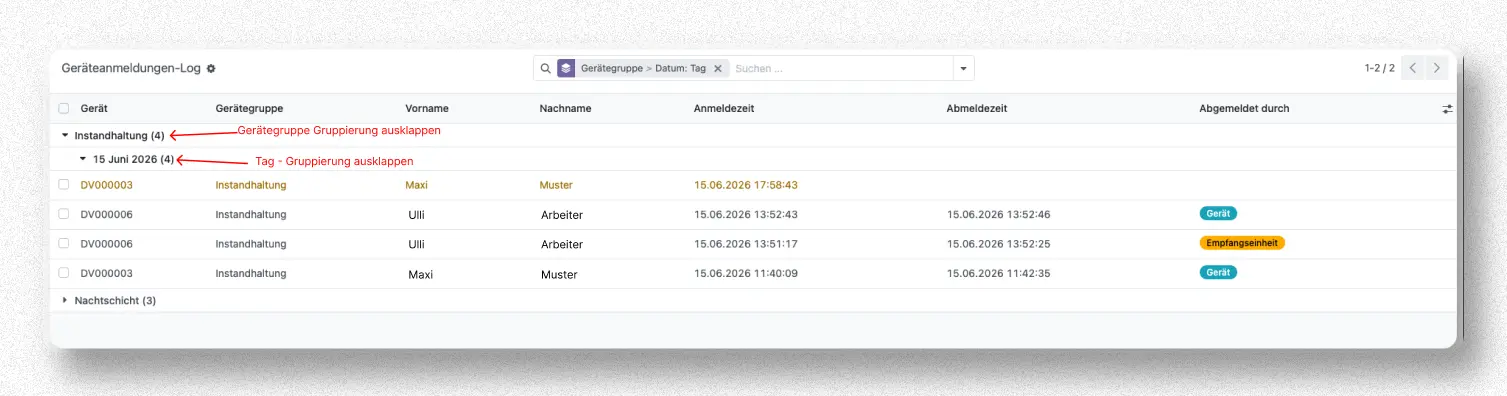Click login time 15.06.2026 17:58:43

pyautogui.click(x=745, y=185)
